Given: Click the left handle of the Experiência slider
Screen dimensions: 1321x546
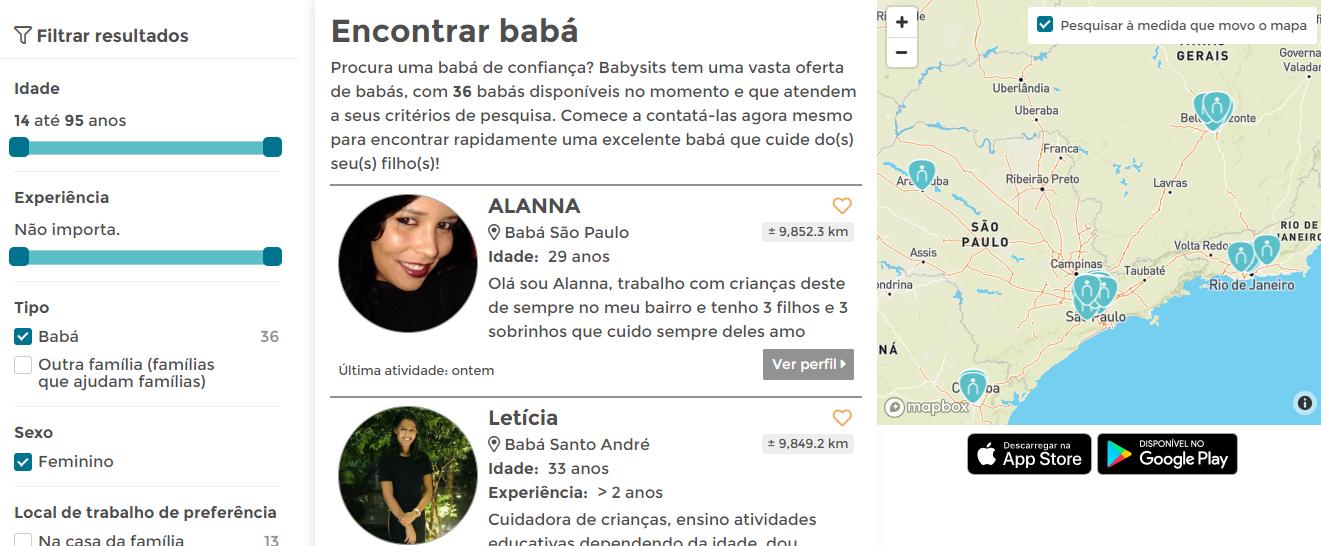Looking at the screenshot, I should coord(19,257).
